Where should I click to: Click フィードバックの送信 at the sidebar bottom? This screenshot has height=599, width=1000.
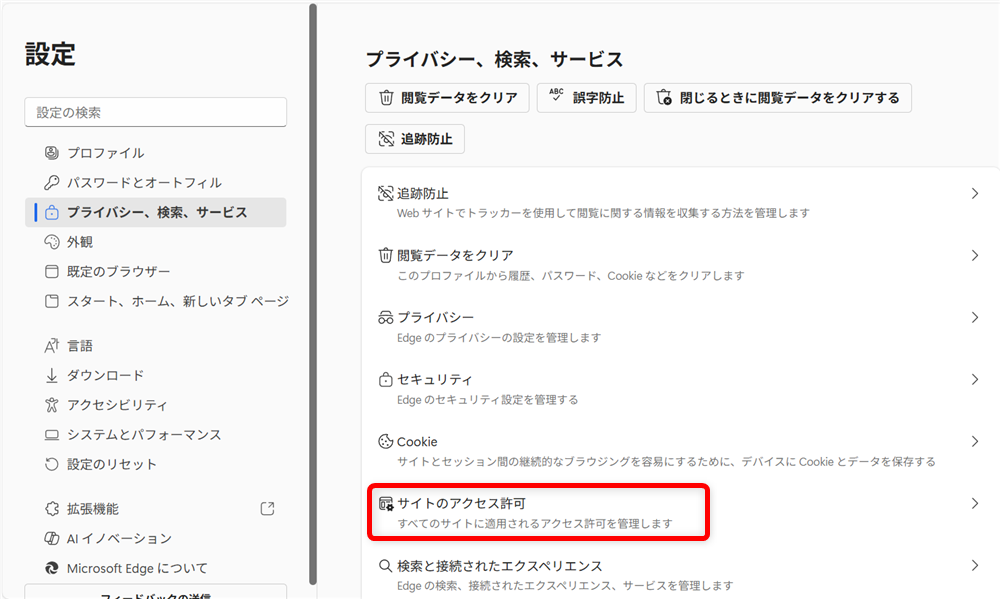click(x=155, y=594)
